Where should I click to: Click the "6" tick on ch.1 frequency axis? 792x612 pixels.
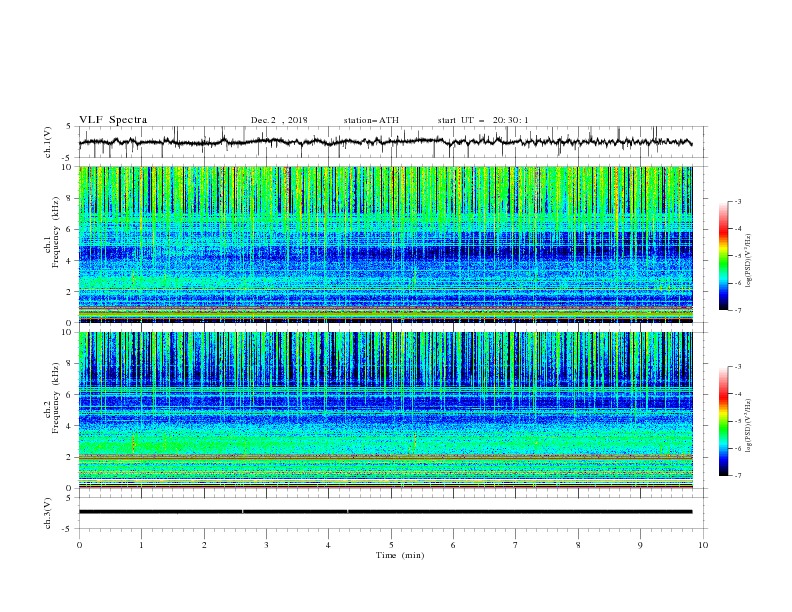[71, 229]
